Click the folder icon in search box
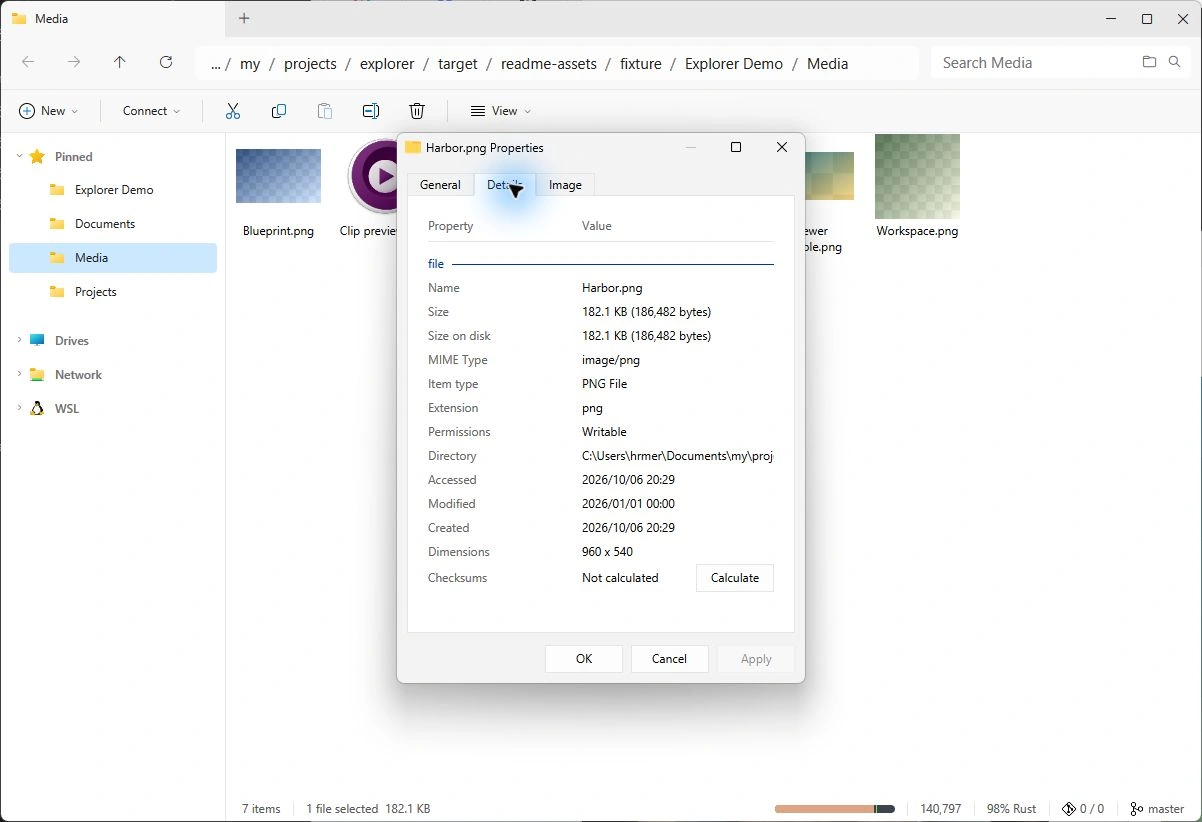 click(1149, 62)
